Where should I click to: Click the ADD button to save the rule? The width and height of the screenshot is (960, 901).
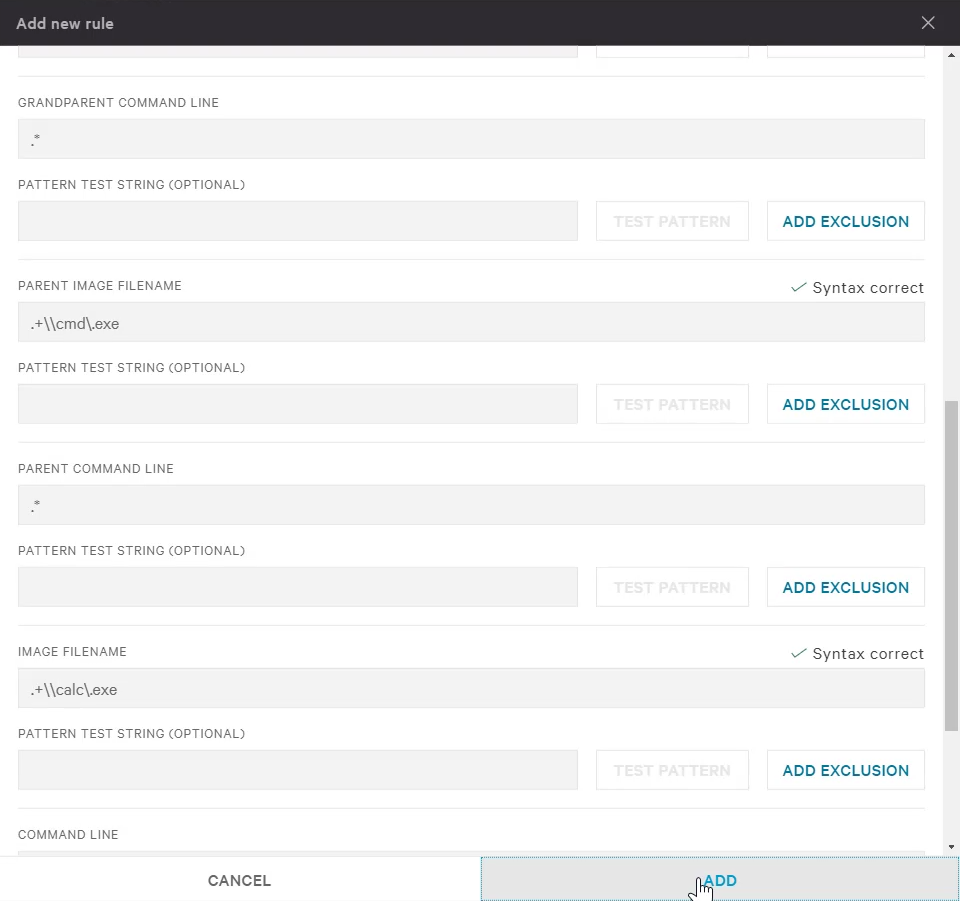[719, 880]
